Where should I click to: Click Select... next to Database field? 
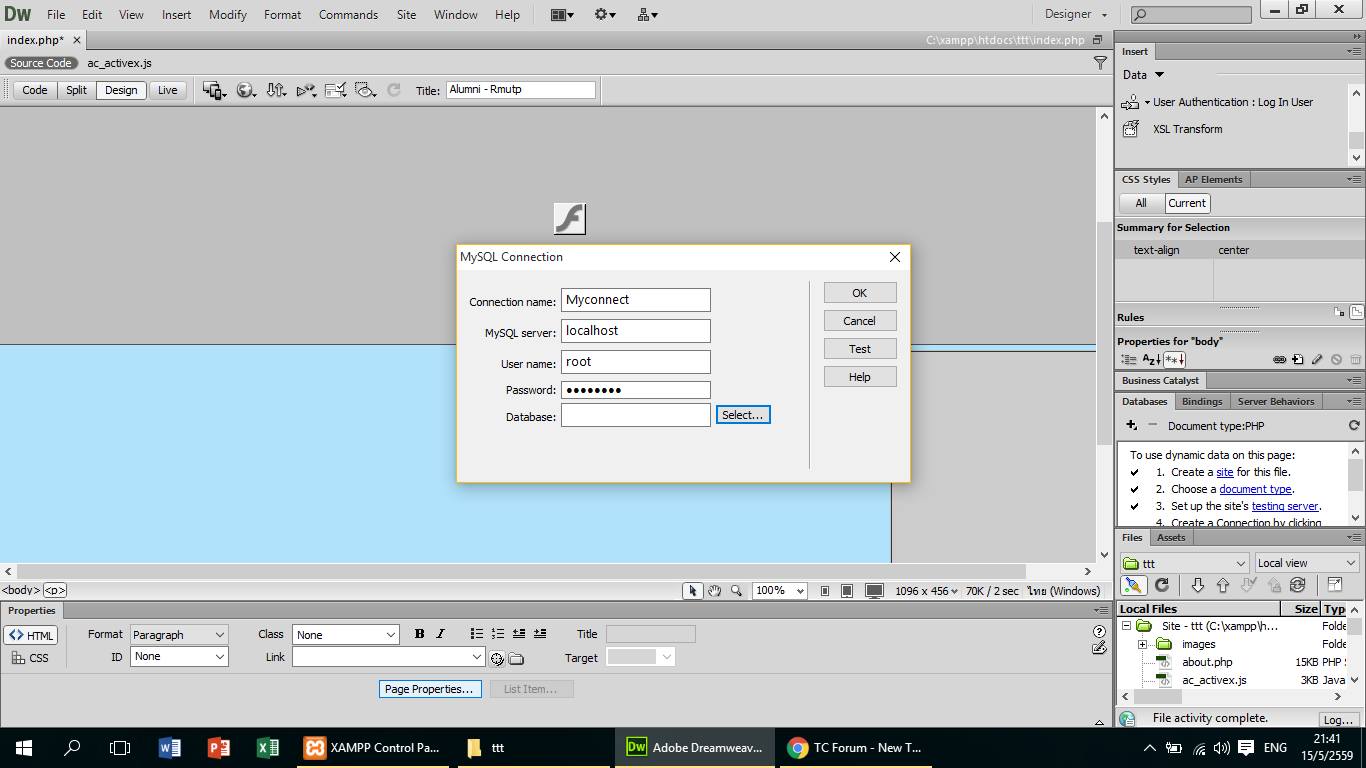(x=743, y=415)
